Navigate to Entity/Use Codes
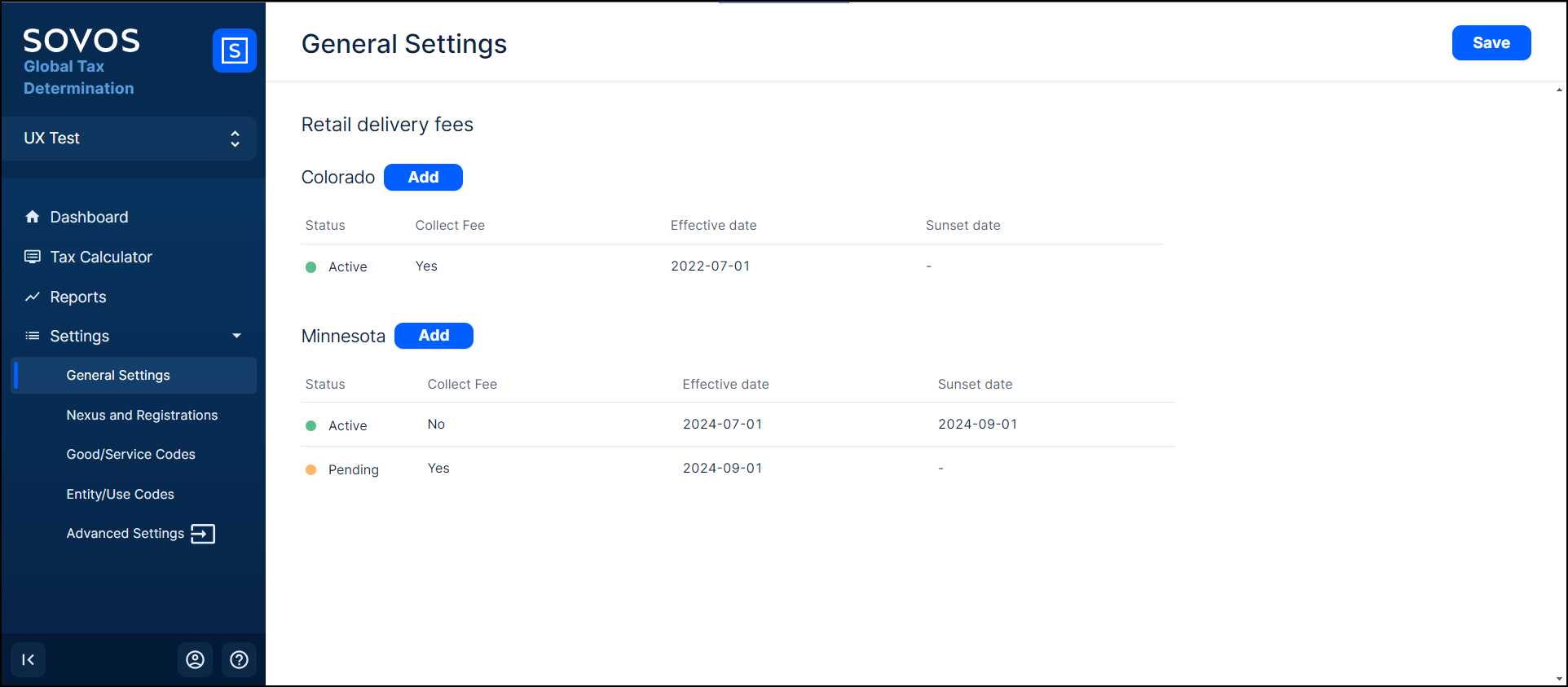 coord(120,494)
